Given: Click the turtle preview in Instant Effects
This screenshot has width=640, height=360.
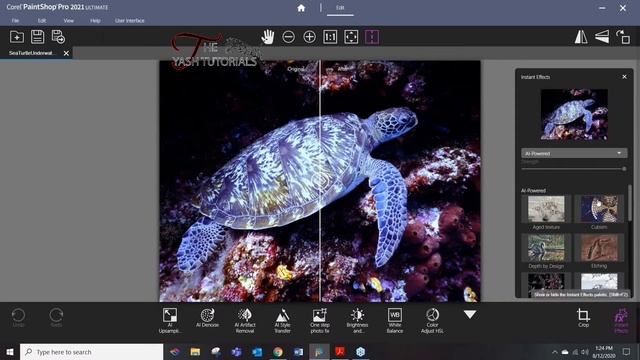Looking at the screenshot, I should click(574, 114).
